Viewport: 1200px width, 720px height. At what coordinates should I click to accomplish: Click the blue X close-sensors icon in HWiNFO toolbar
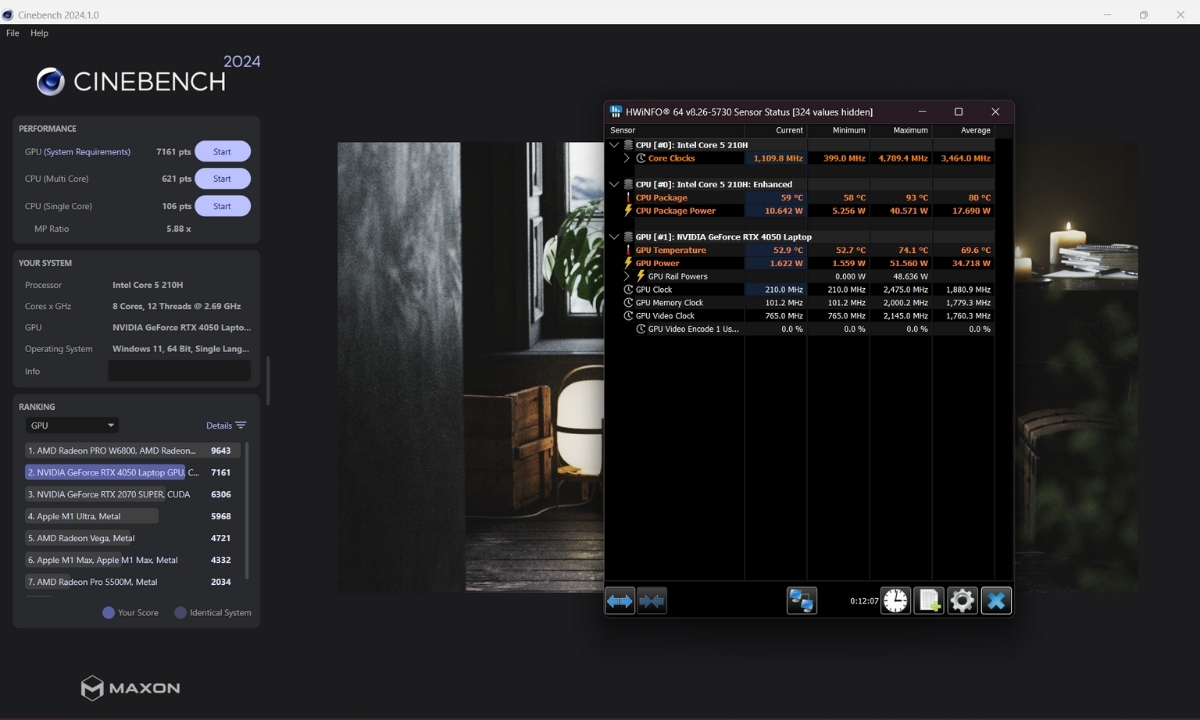coord(996,600)
